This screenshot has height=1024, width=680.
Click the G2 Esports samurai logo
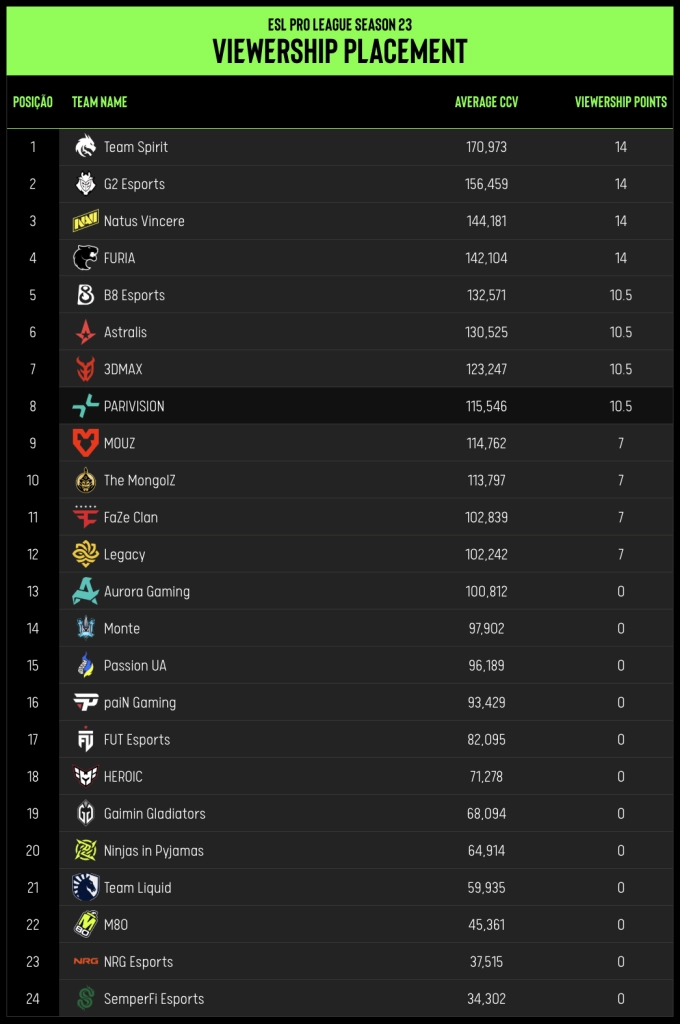[85, 184]
